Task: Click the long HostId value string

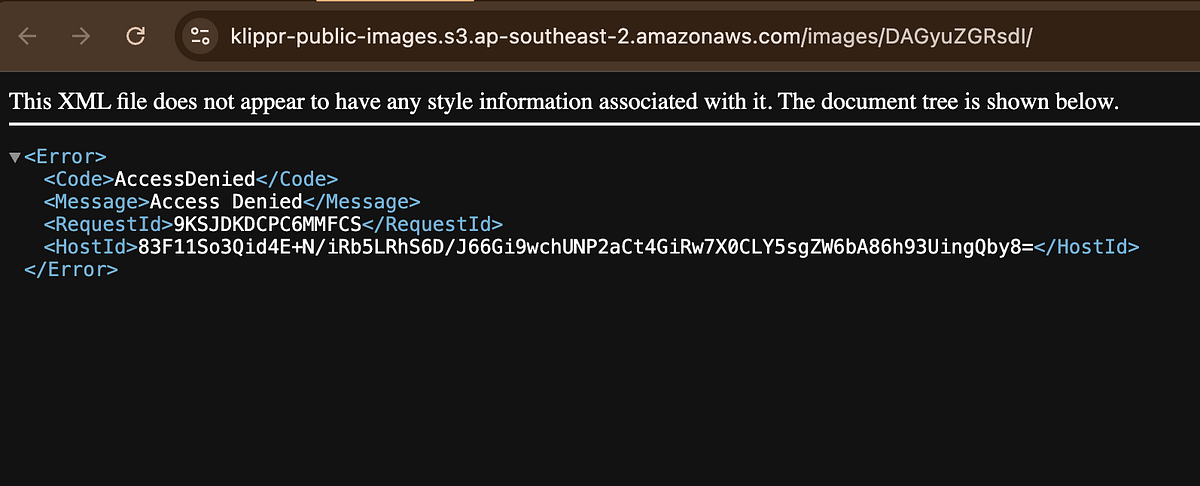Action: (585, 246)
